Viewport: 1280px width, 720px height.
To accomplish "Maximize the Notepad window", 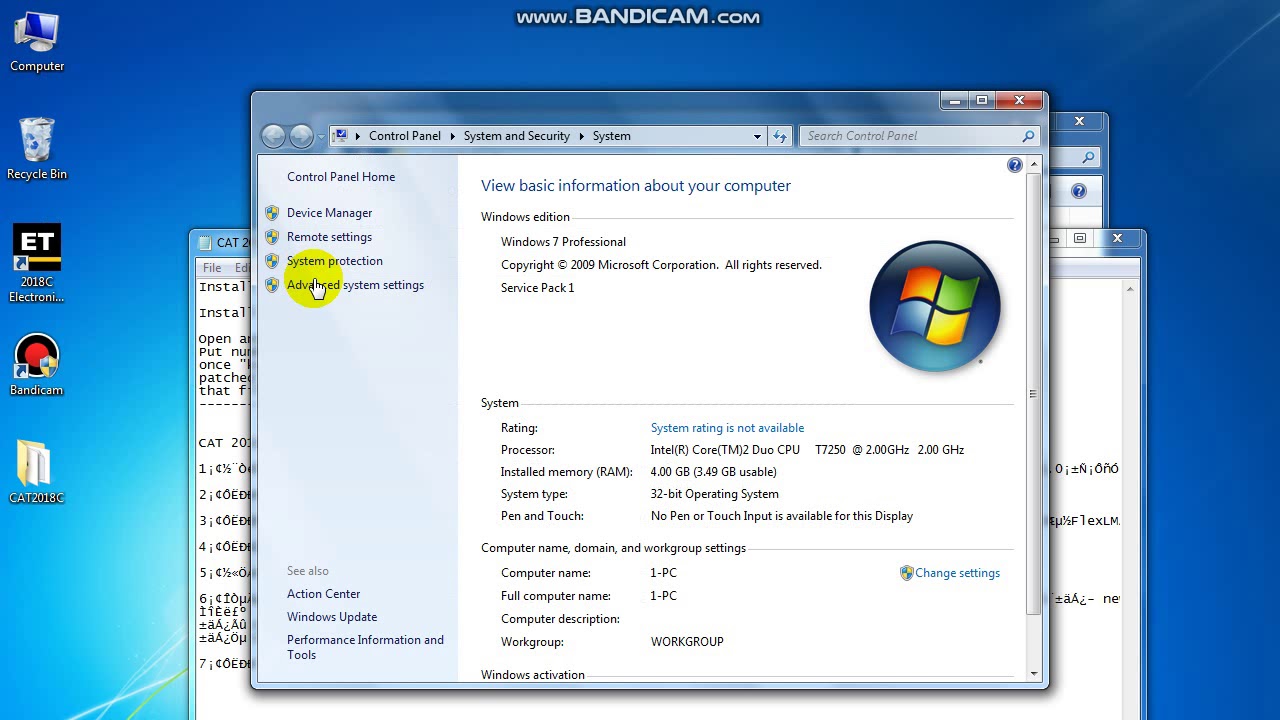I will pyautogui.click(x=1080, y=238).
